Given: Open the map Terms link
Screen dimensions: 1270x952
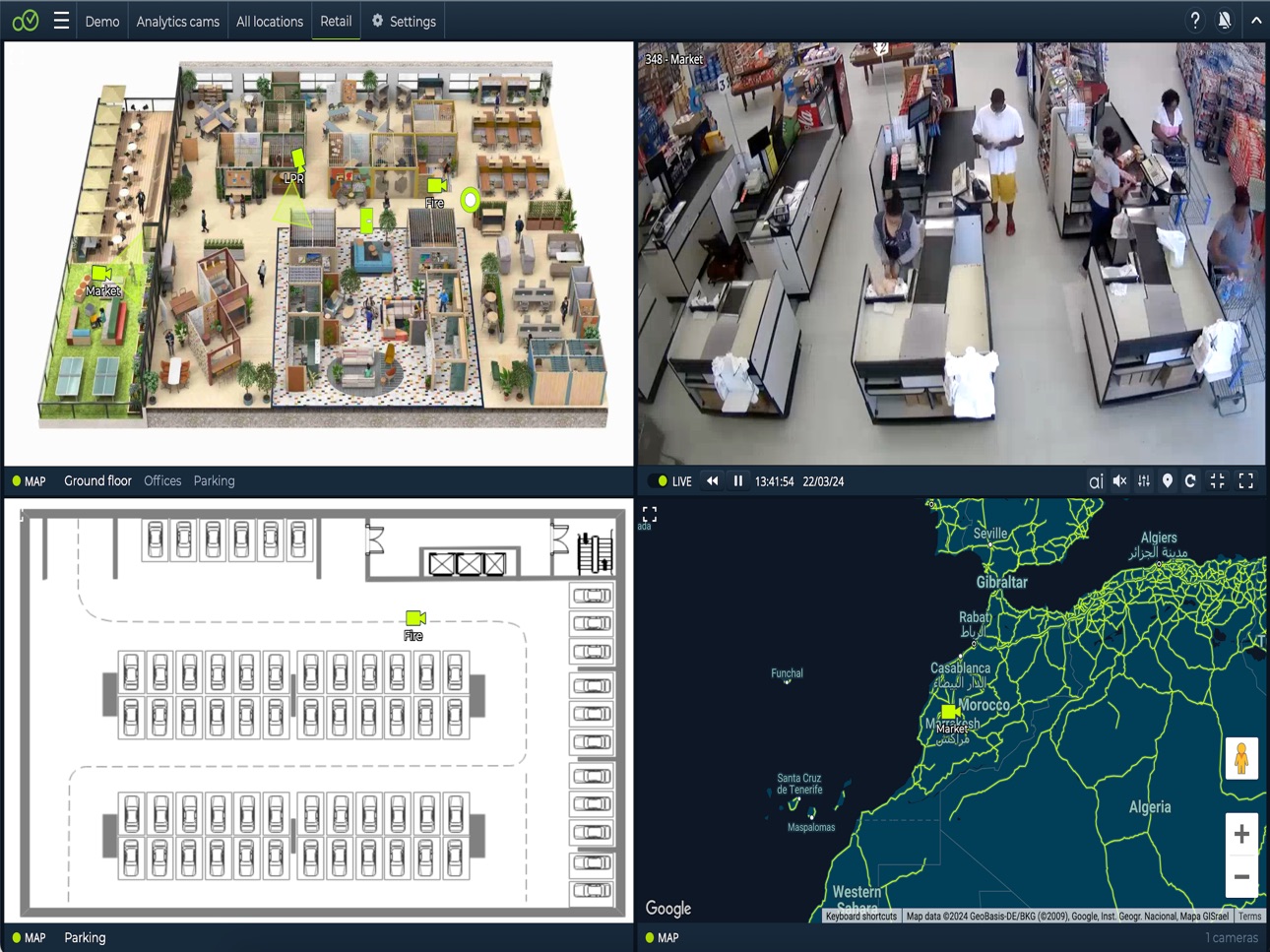Looking at the screenshot, I should [1250, 916].
